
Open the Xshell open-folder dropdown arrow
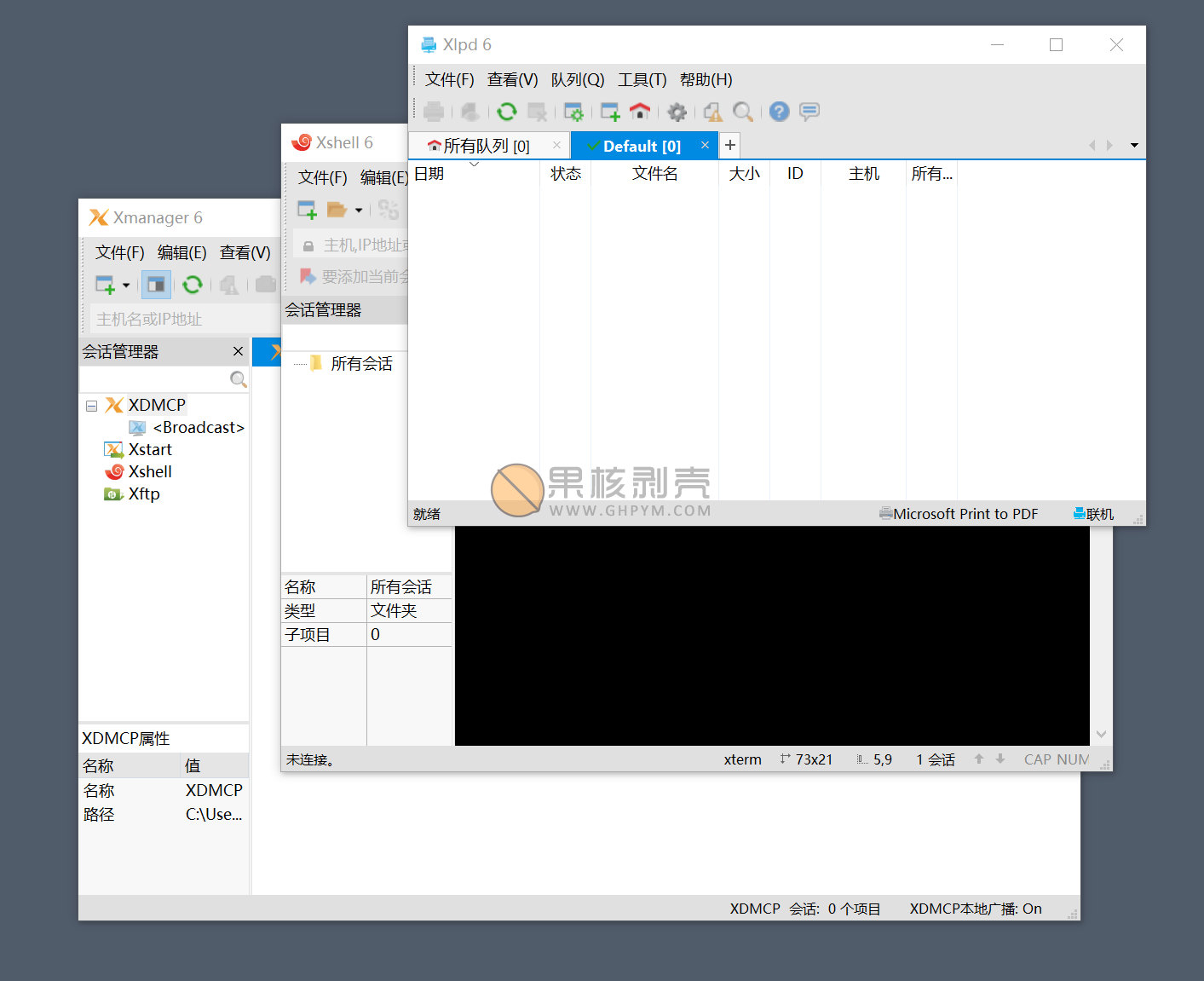tap(359, 210)
